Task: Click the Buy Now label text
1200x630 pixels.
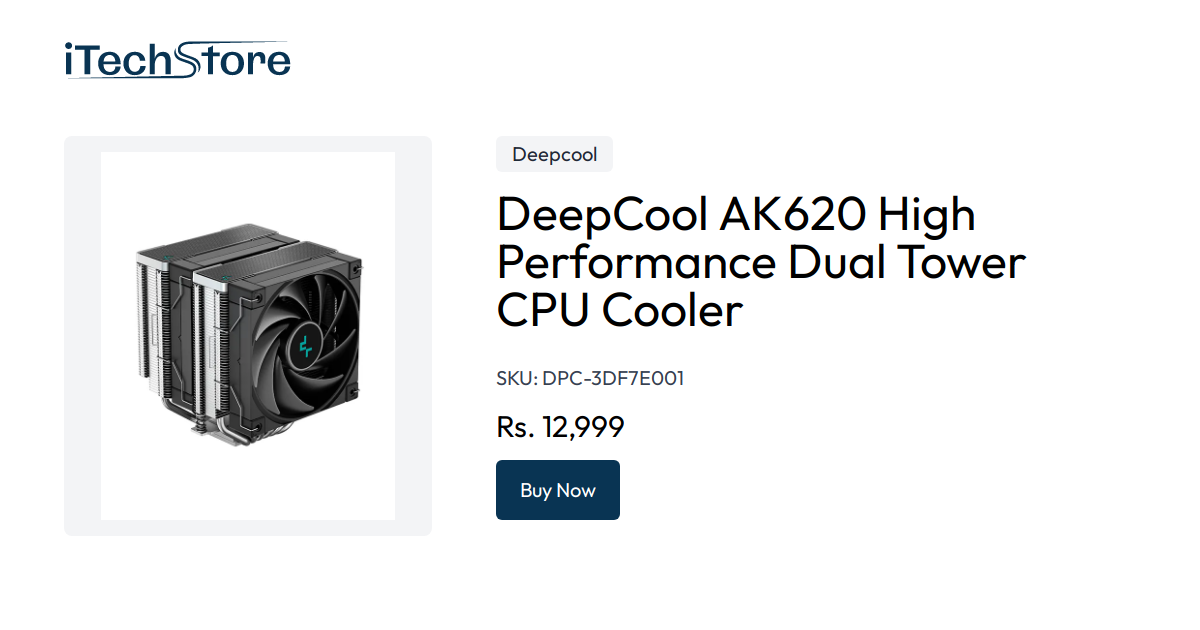Action: [557, 490]
